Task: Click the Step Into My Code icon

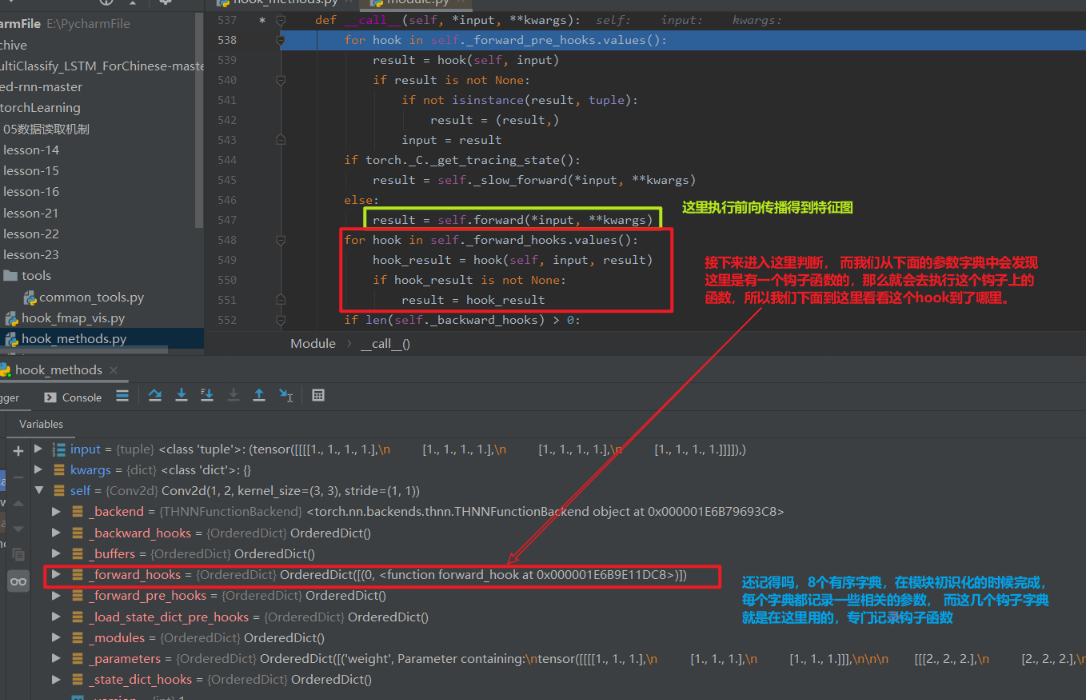Action: [207, 395]
